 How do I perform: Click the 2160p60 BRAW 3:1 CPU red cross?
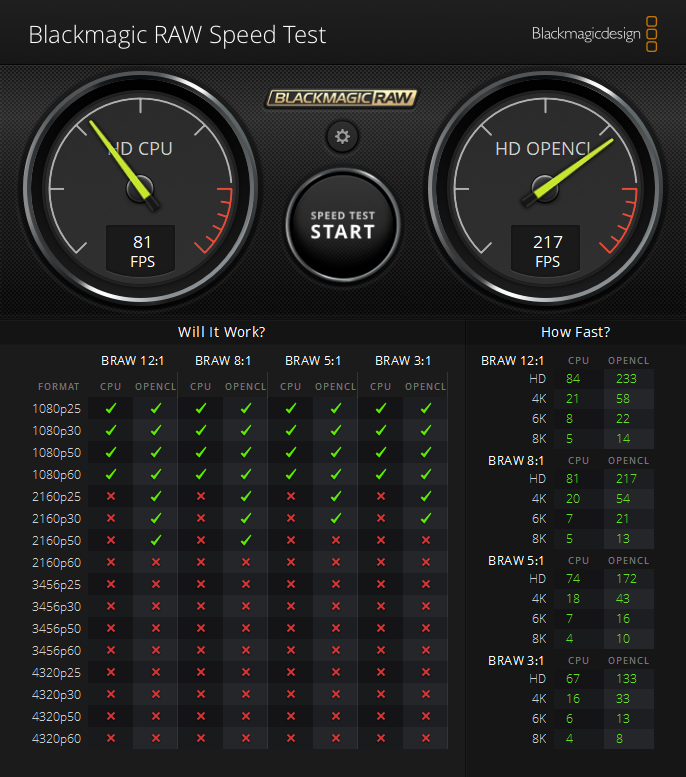point(381,562)
